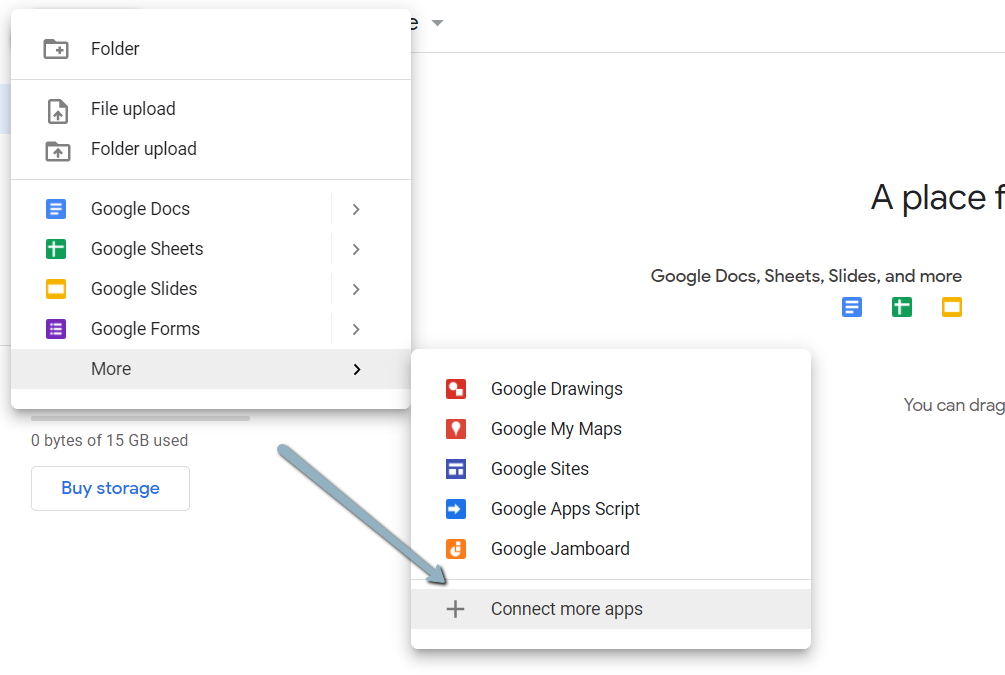The height and width of the screenshot is (675, 1005).
Task: Select the new Folder icon
Action: pos(55,48)
